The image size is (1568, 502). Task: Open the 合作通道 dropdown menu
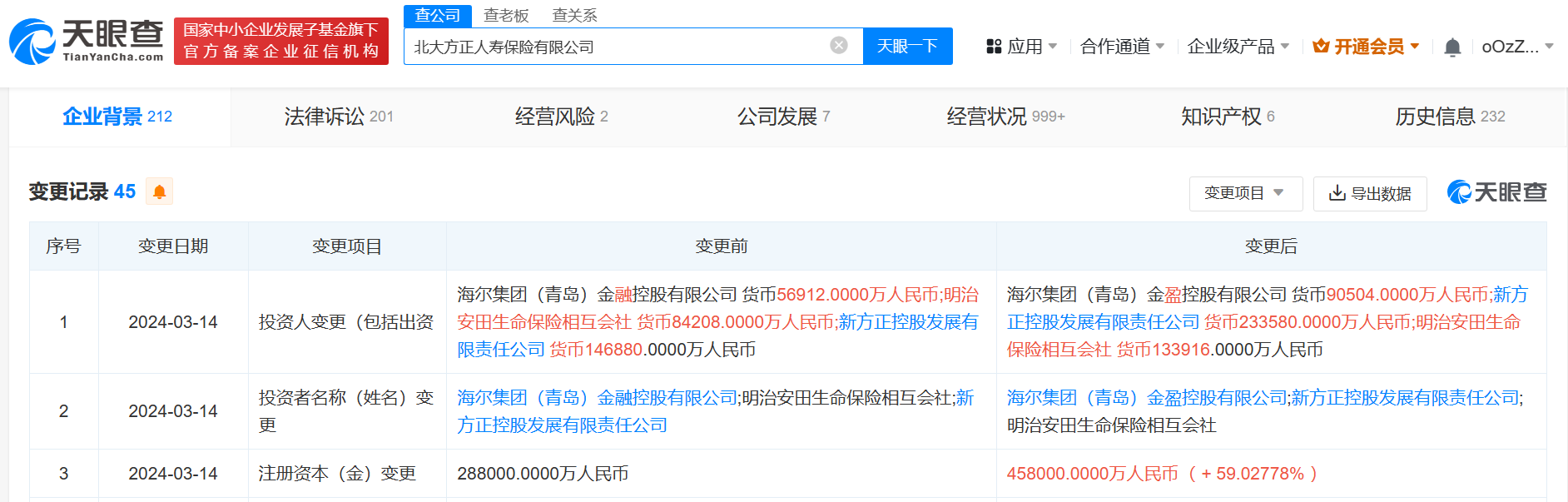pyautogui.click(x=1122, y=47)
